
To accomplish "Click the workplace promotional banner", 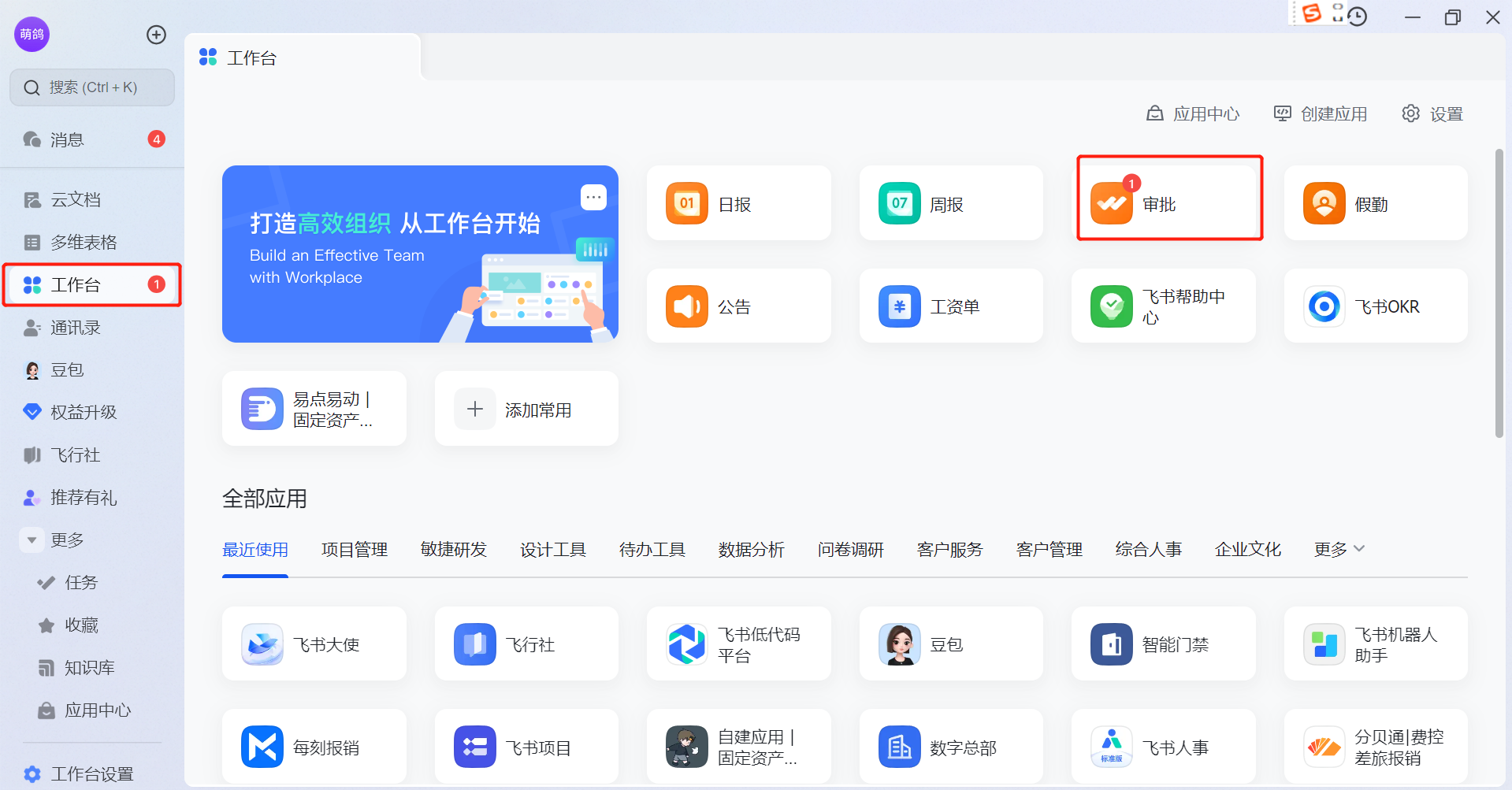I will [x=420, y=254].
